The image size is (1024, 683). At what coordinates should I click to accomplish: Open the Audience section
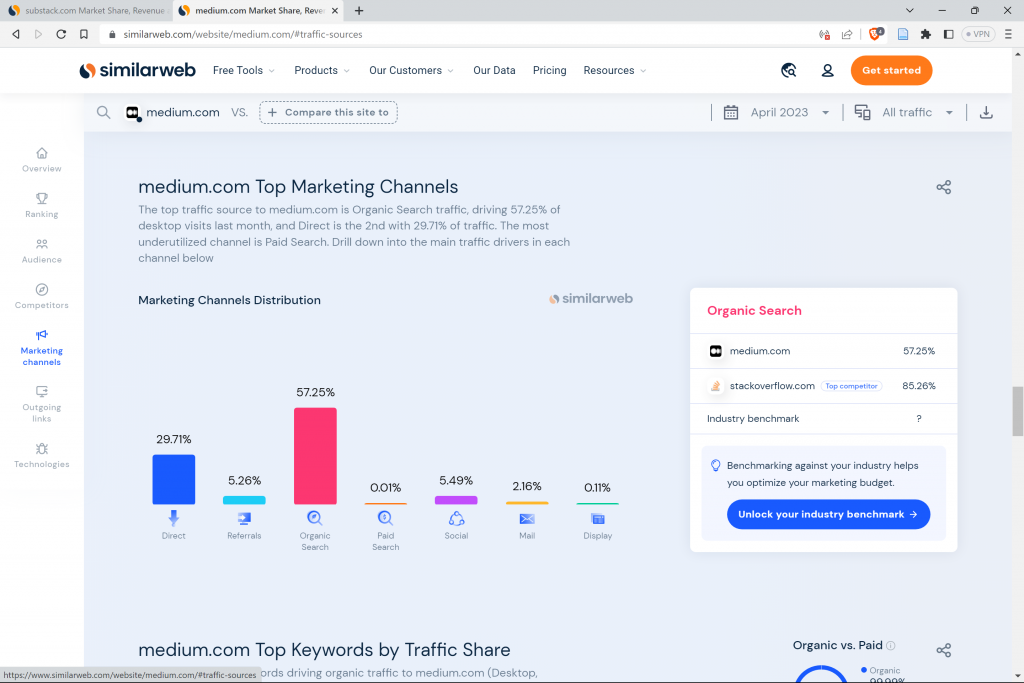coord(41,251)
